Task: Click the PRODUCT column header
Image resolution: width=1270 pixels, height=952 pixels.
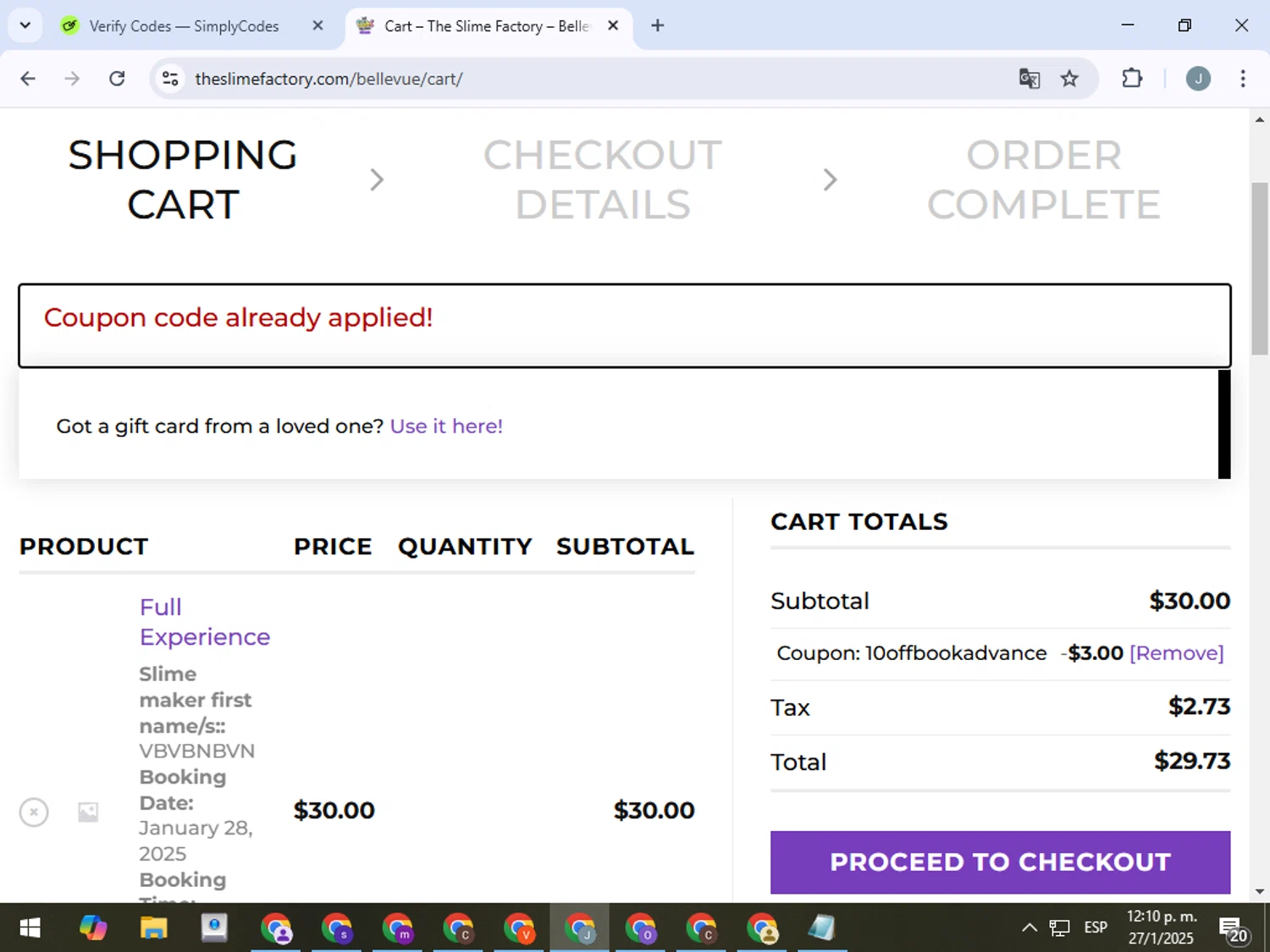Action: point(84,547)
